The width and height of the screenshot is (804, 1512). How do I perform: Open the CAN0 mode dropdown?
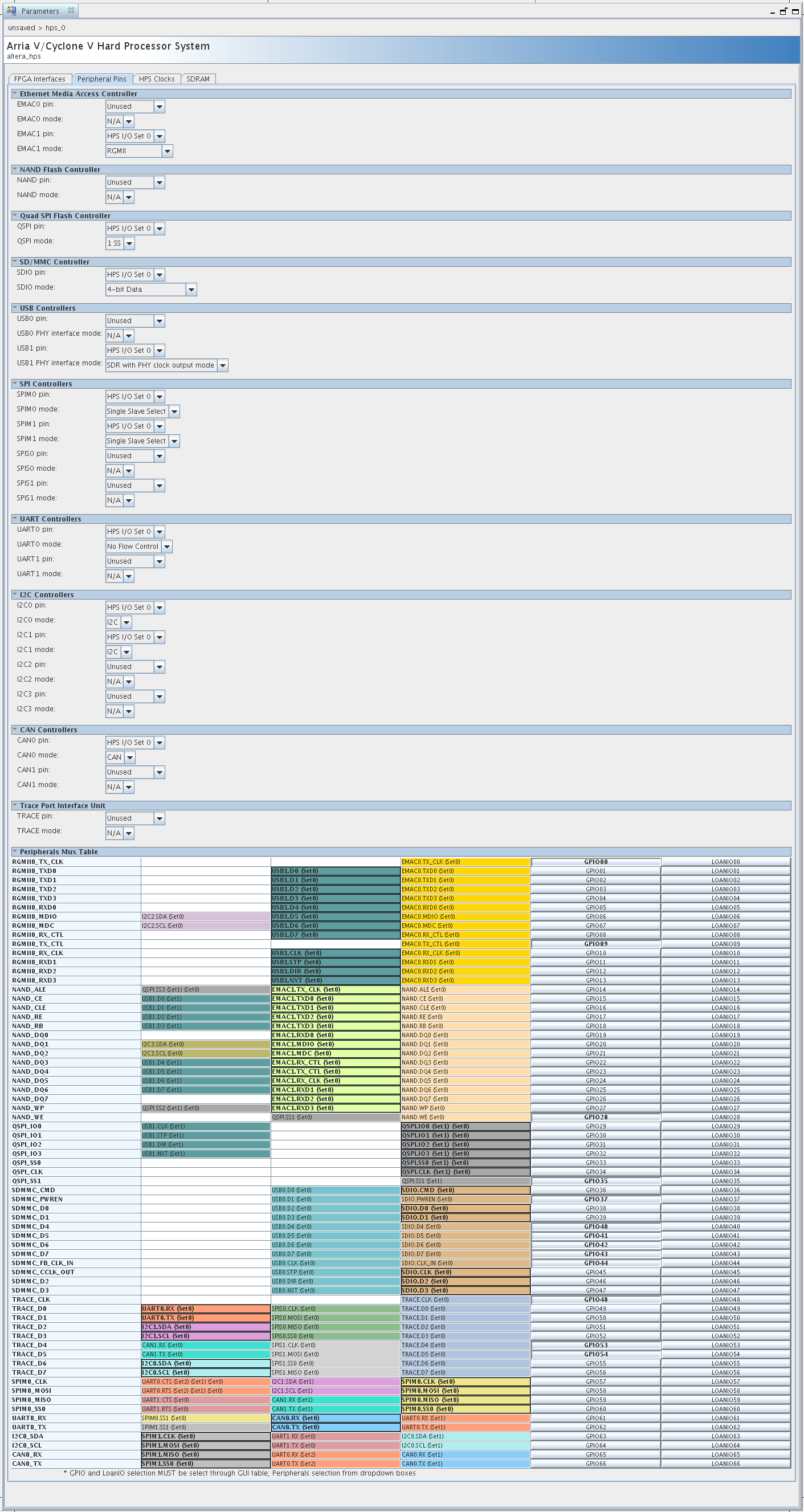pyautogui.click(x=120, y=757)
